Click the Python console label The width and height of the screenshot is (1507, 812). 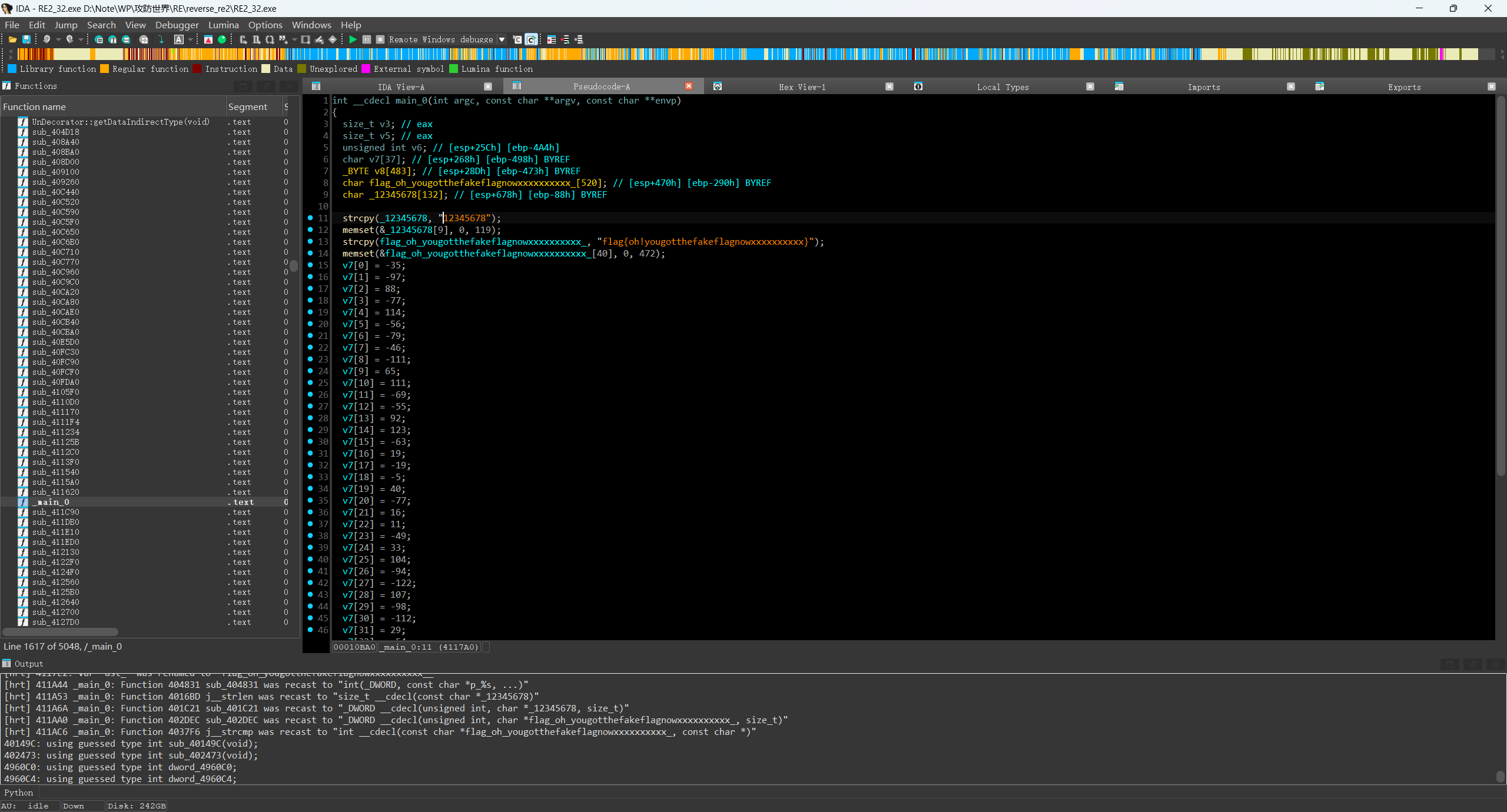(x=19, y=793)
